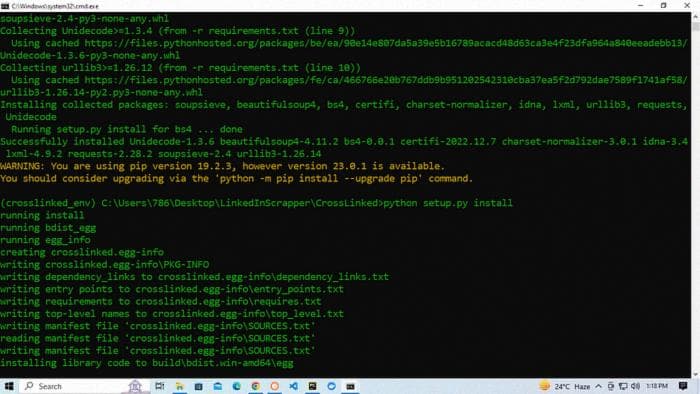
Task: Click the 'WARNING: You are using pip version' line
Action: click(222, 166)
